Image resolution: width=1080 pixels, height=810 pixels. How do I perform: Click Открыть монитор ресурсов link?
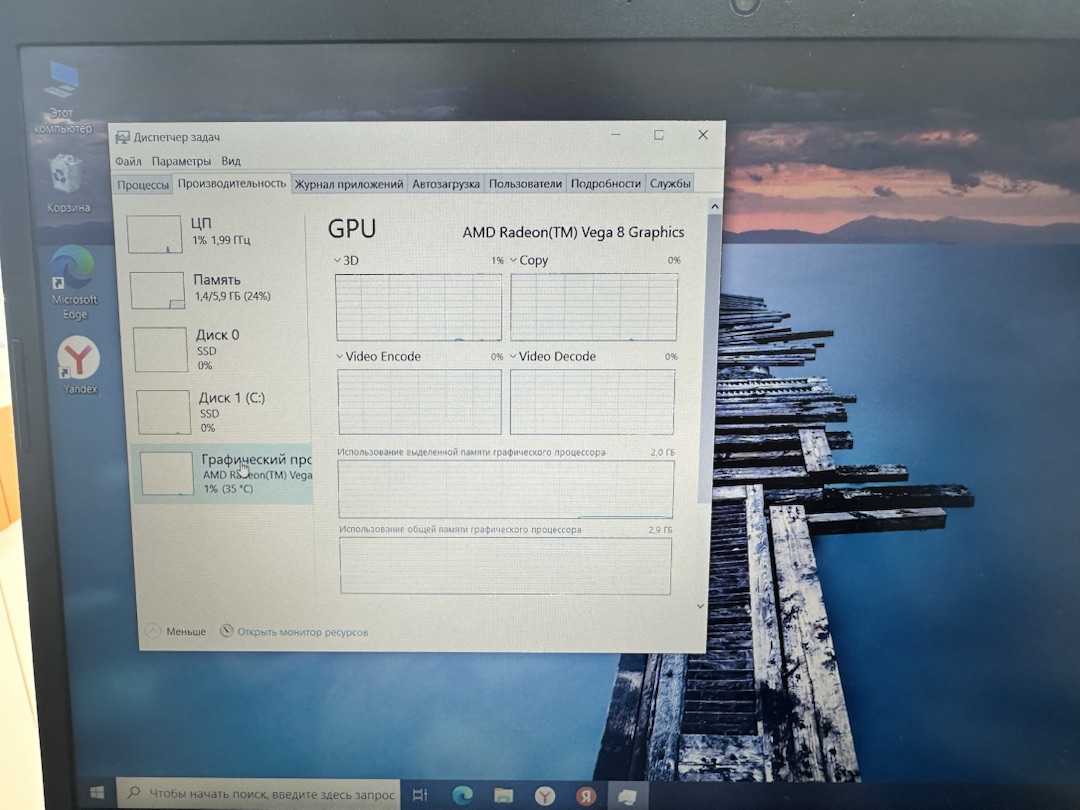(x=294, y=632)
